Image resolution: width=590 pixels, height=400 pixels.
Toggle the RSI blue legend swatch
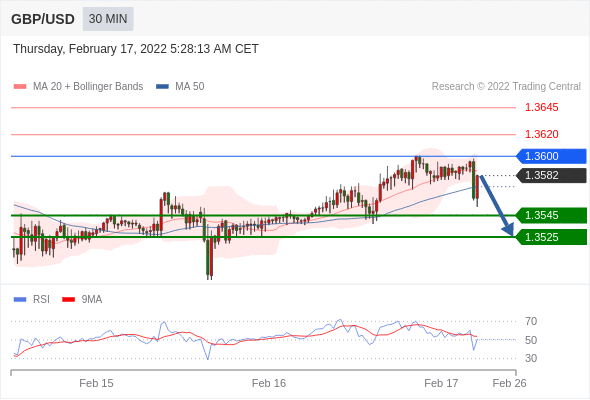(x=20, y=300)
